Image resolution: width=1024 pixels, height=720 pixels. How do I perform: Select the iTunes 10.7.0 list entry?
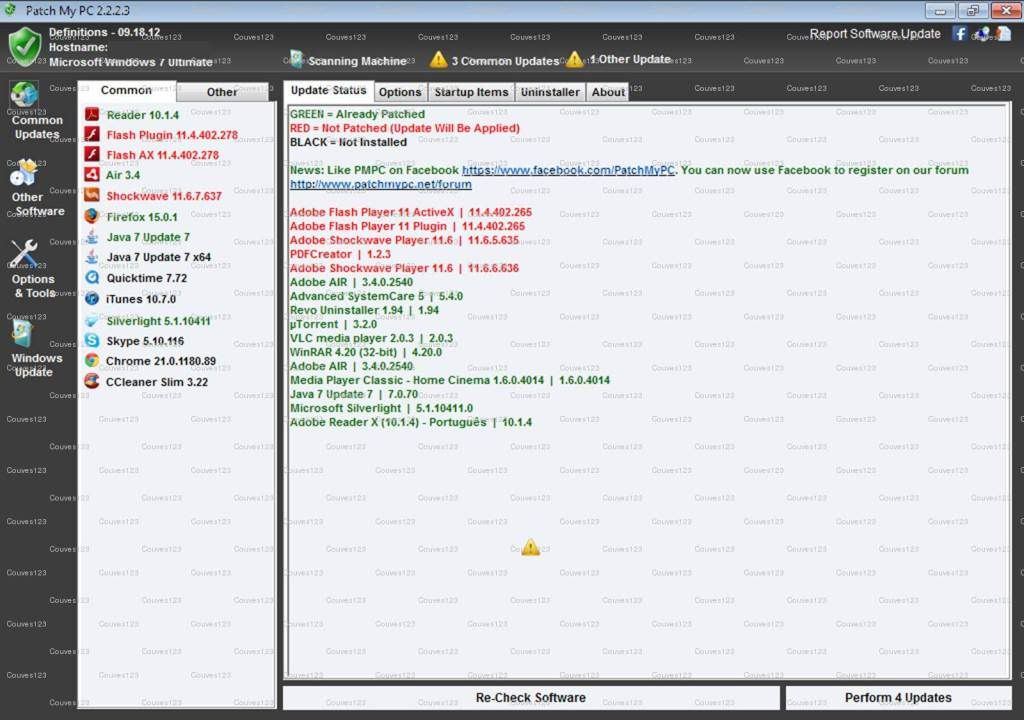140,299
